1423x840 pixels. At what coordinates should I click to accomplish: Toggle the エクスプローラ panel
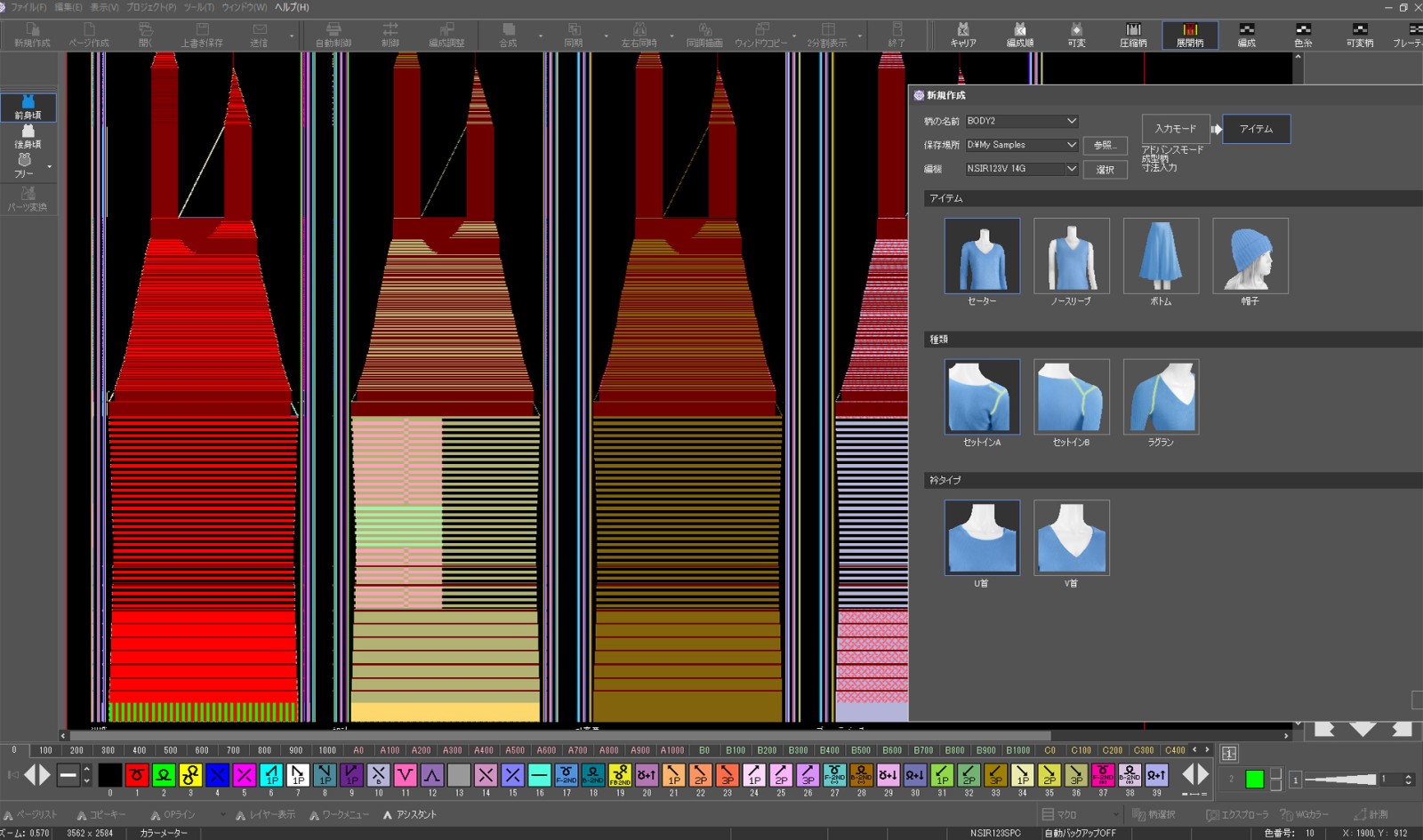pyautogui.click(x=1237, y=814)
